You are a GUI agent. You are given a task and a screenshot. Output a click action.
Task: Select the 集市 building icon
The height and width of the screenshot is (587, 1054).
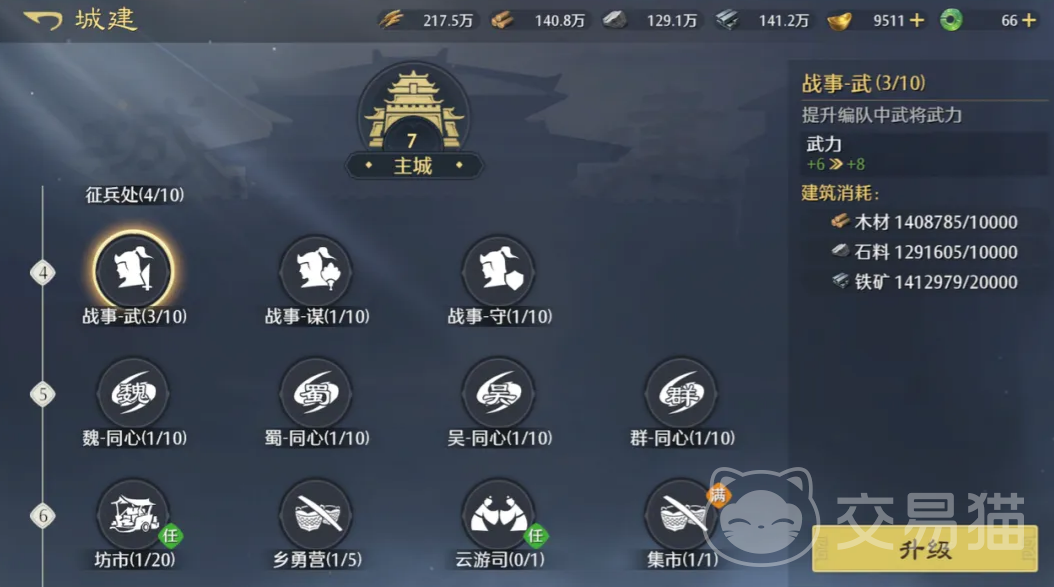click(x=682, y=515)
